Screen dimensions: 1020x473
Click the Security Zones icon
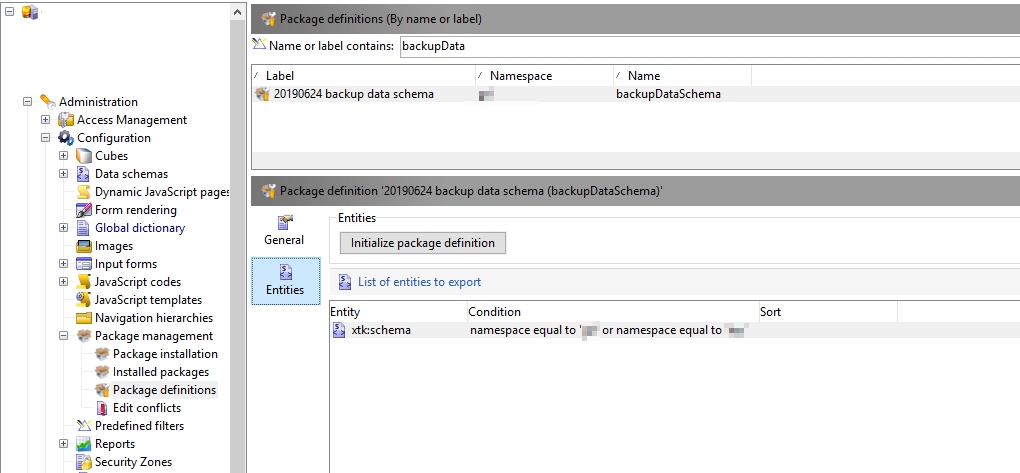click(84, 462)
